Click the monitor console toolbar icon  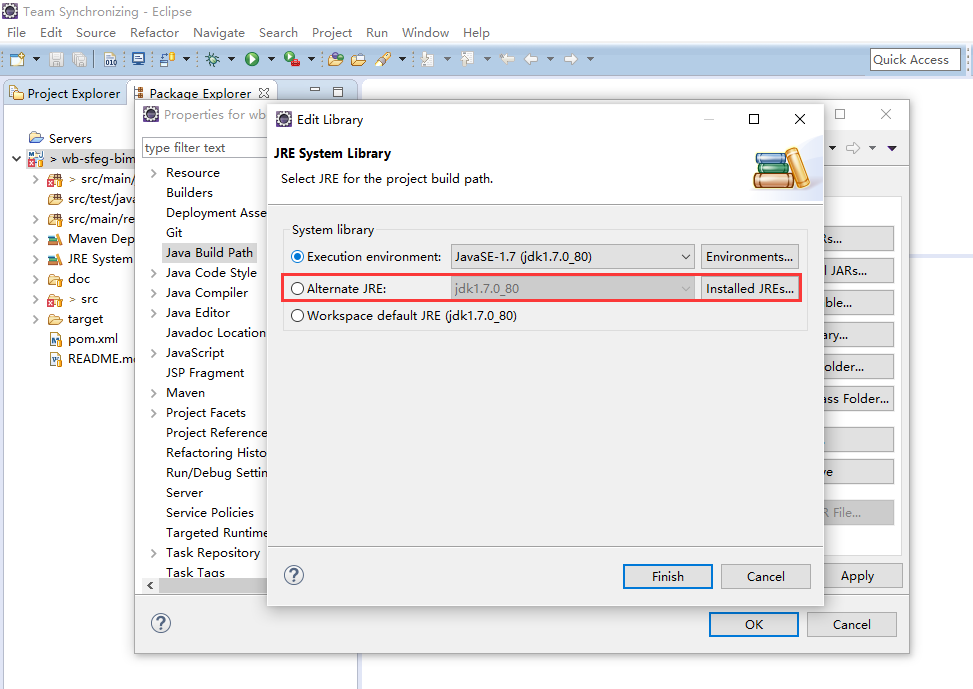(138, 59)
